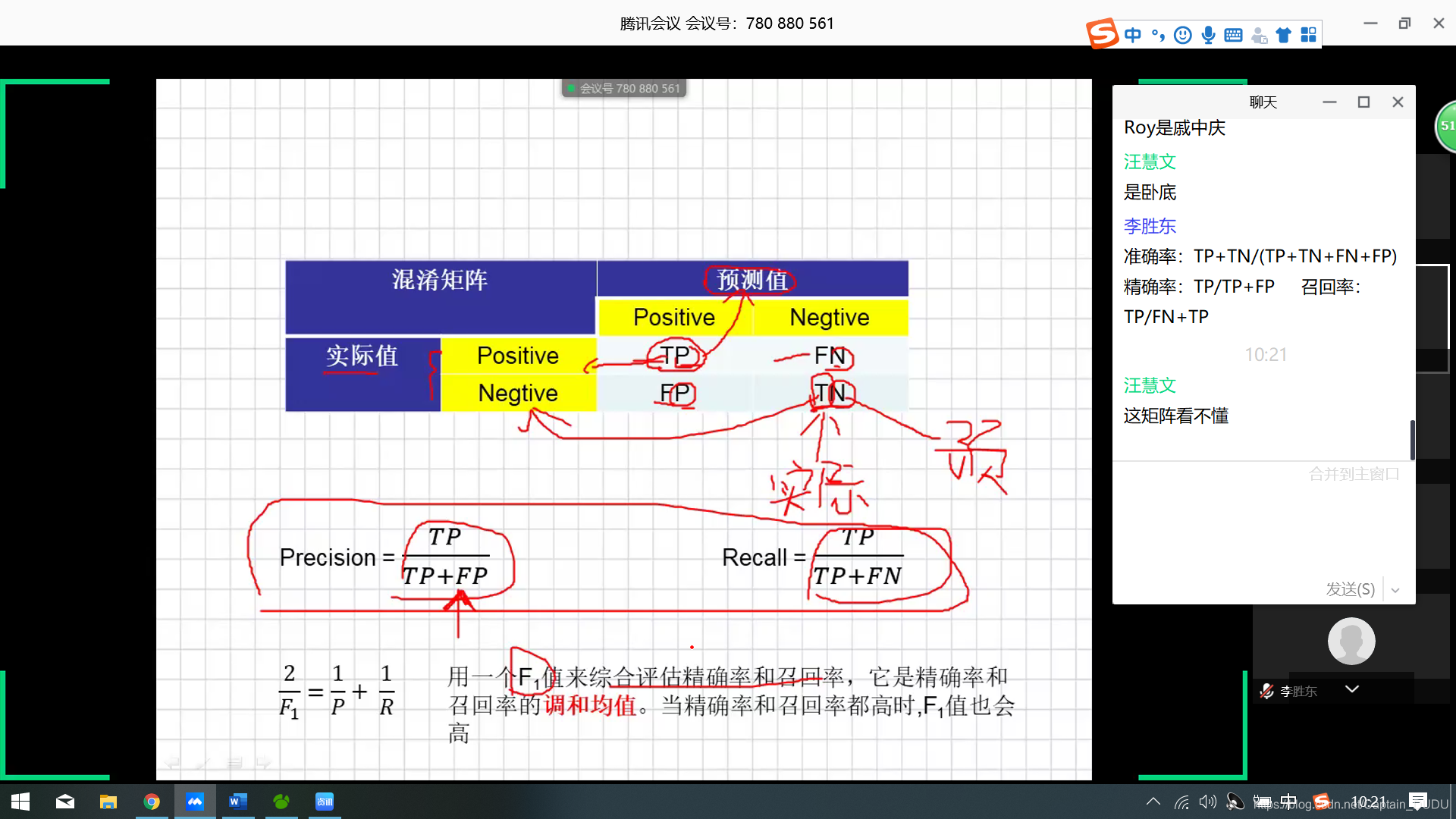The height and width of the screenshot is (819, 1456).
Task: Click Tencent Meeting icon in taskbar
Action: coord(195,802)
